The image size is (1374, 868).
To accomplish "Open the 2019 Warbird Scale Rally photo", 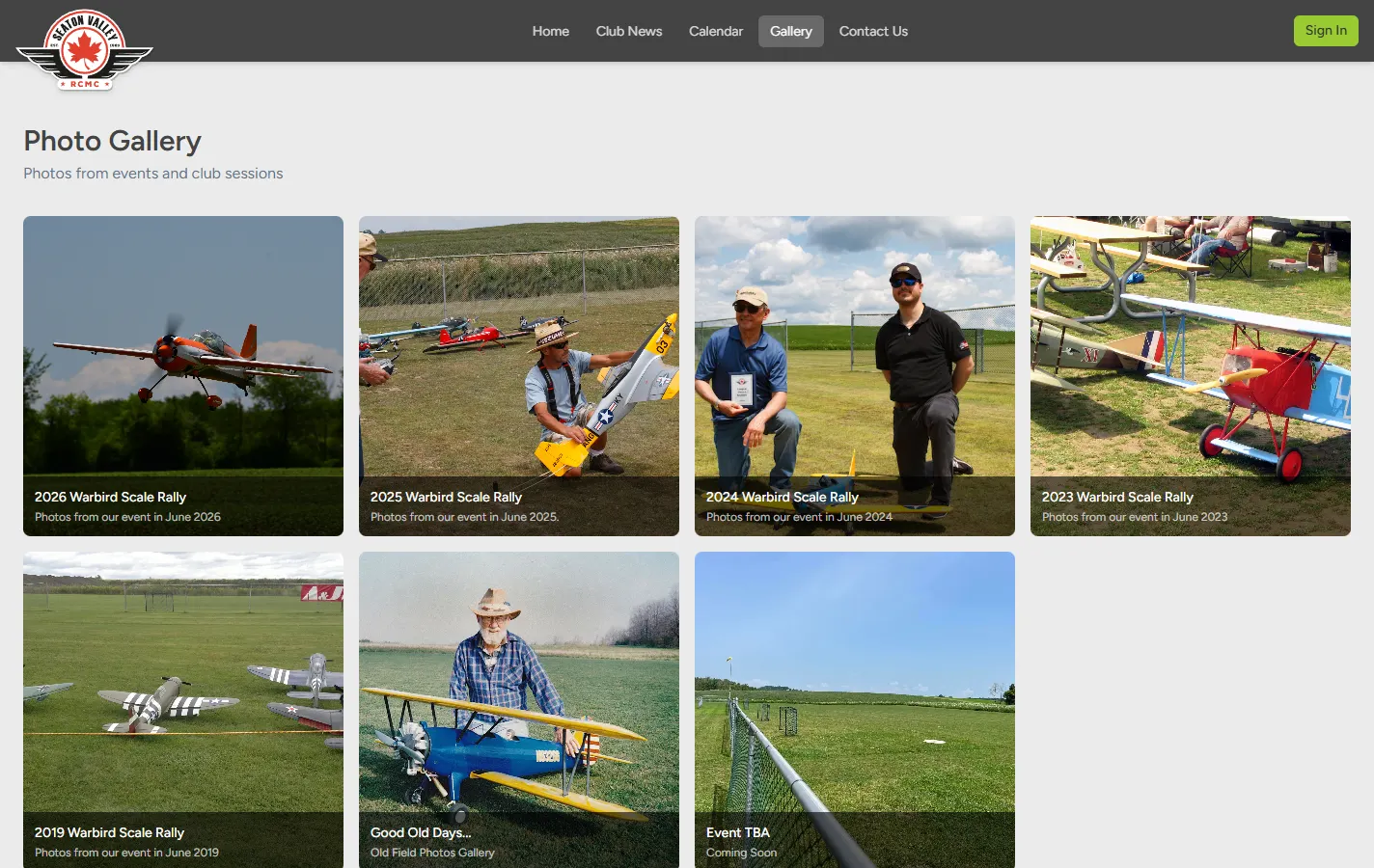I will [183, 710].
